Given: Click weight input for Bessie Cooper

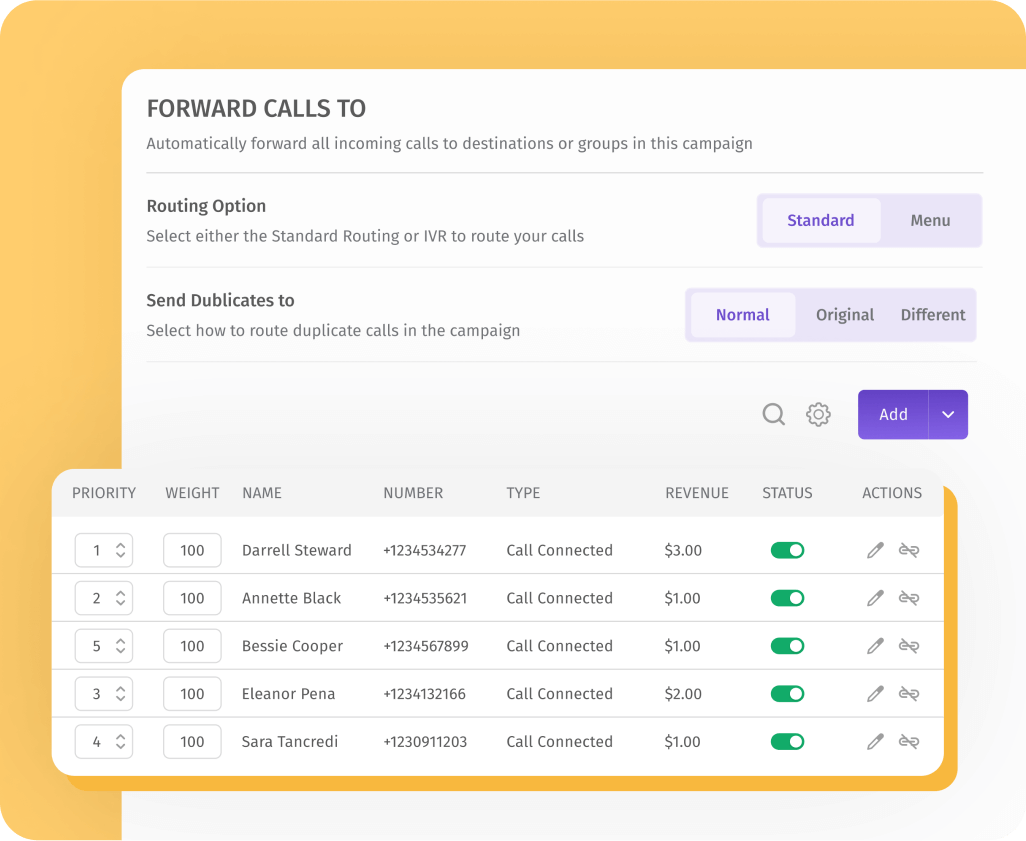Looking at the screenshot, I should (x=192, y=646).
